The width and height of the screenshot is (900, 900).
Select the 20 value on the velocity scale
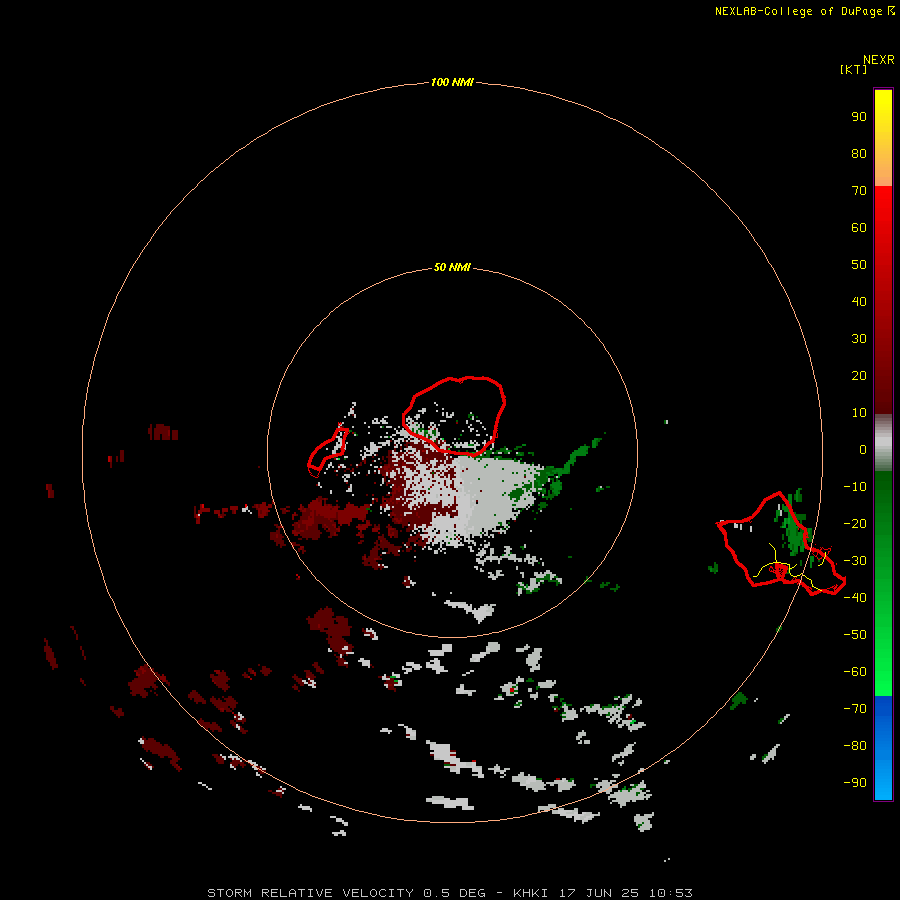(x=859, y=375)
